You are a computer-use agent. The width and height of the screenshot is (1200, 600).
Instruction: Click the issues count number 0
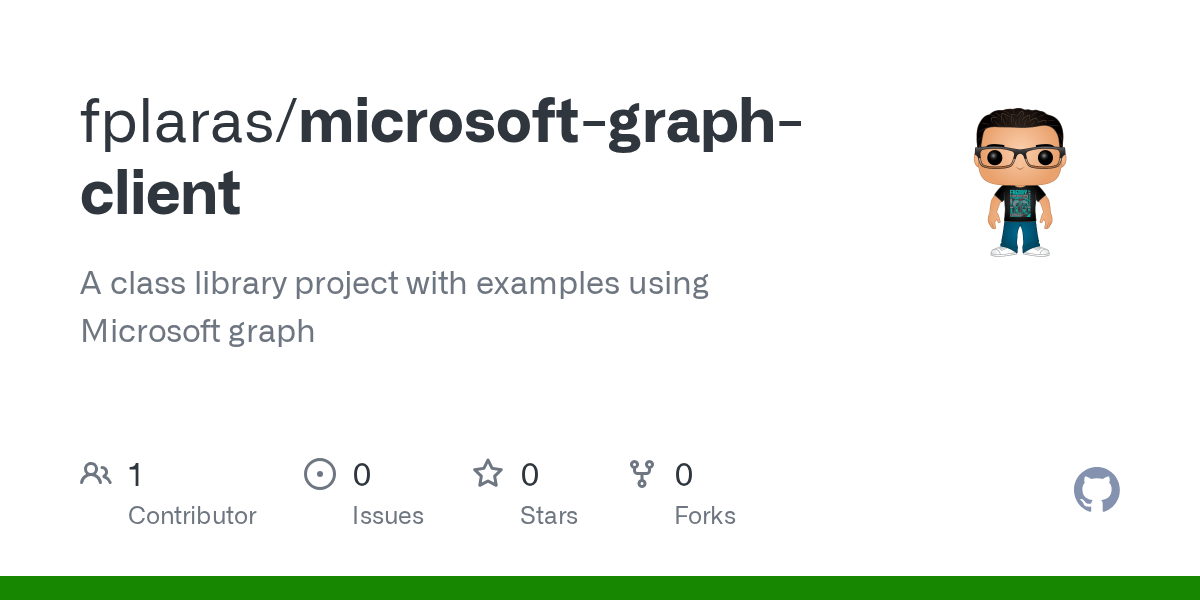pos(362,475)
